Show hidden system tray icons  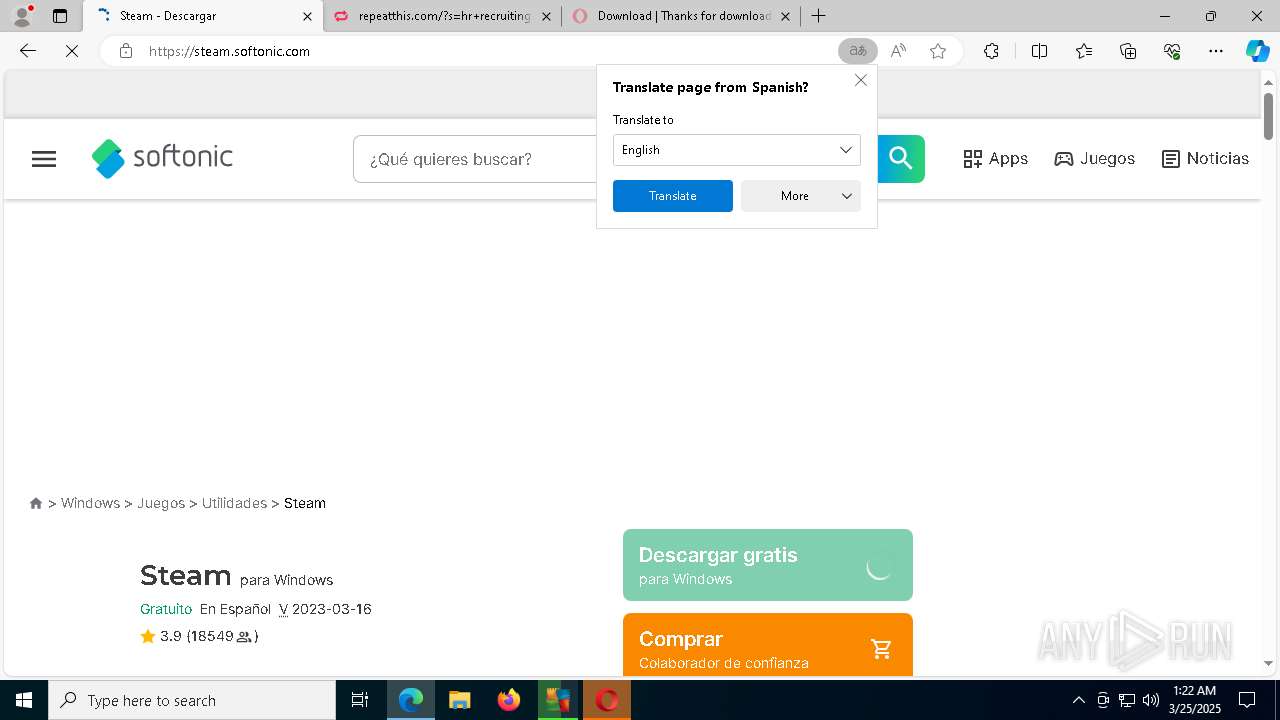1078,700
